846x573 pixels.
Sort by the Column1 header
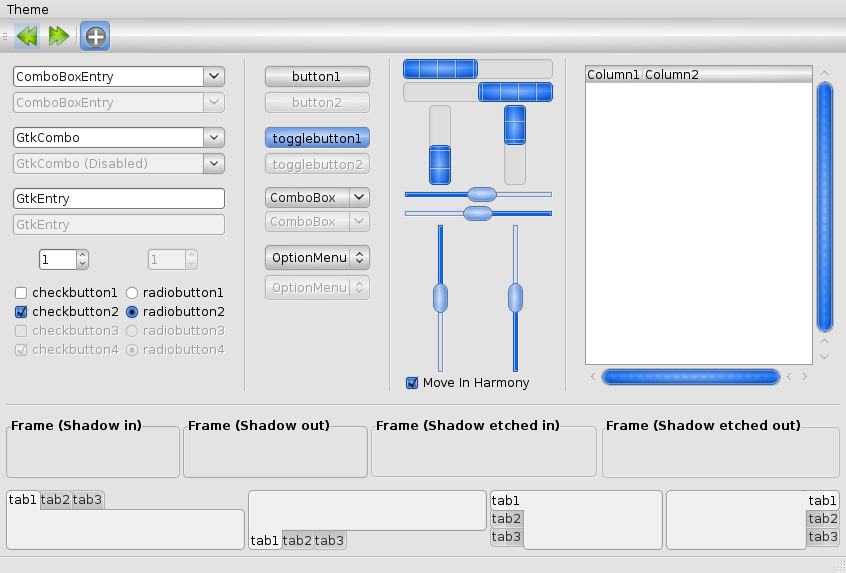[x=613, y=74]
